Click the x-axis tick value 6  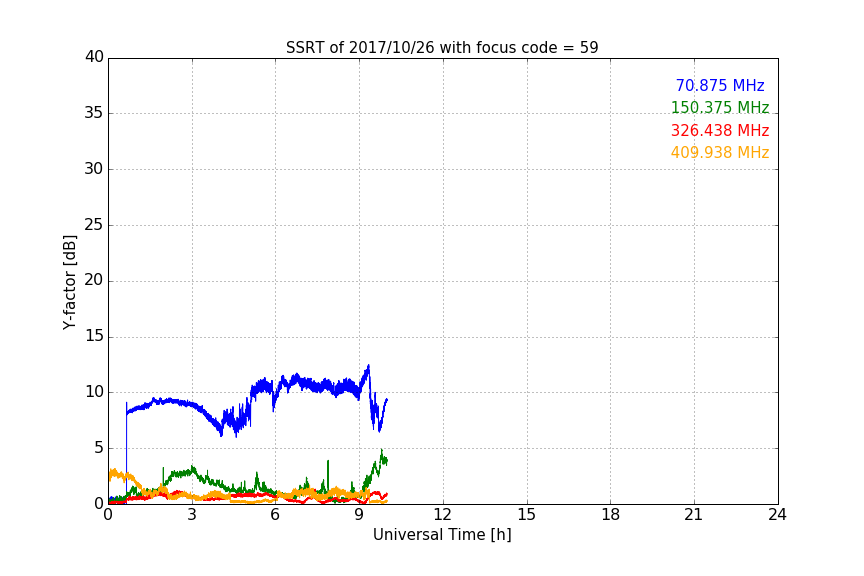275,515
